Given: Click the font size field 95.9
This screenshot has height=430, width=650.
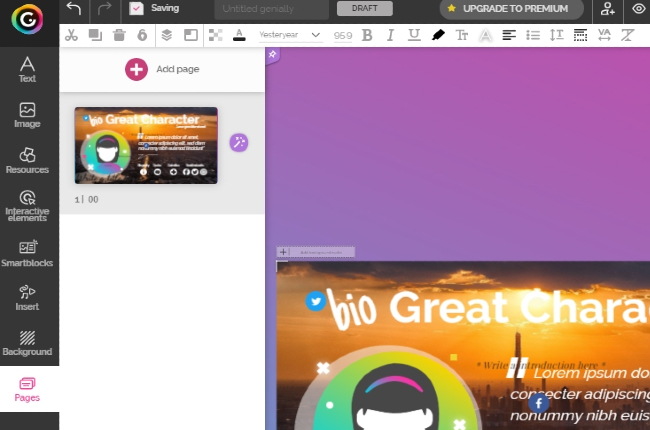Looking at the screenshot, I should [342, 36].
